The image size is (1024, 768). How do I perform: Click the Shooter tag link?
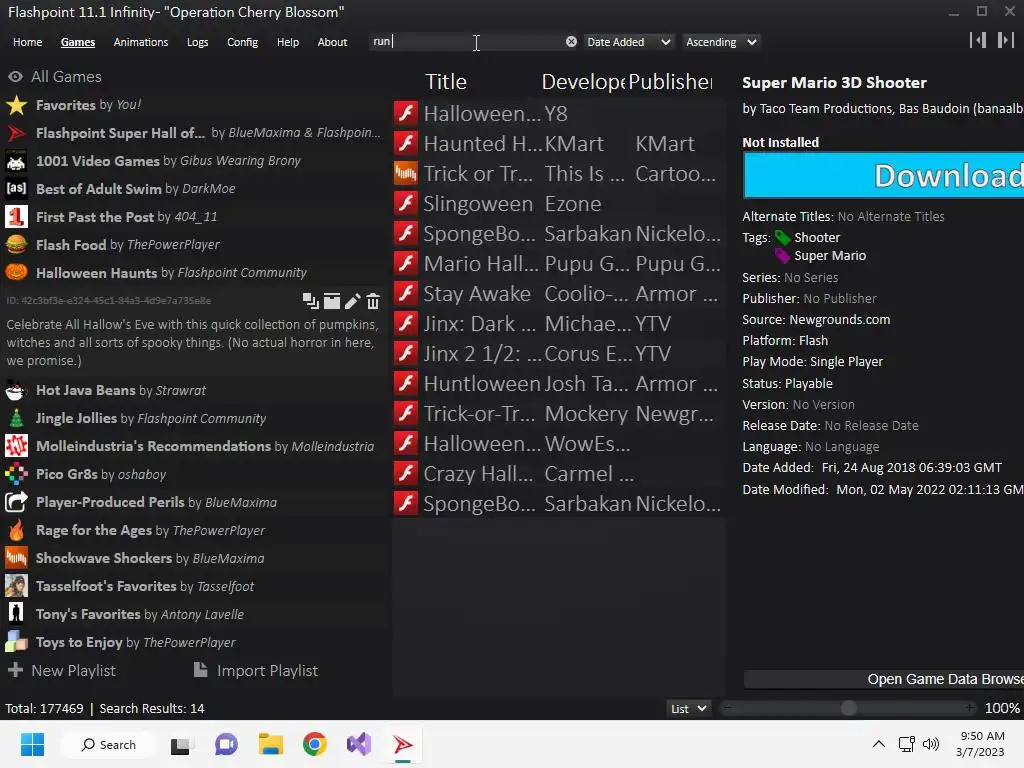[816, 237]
